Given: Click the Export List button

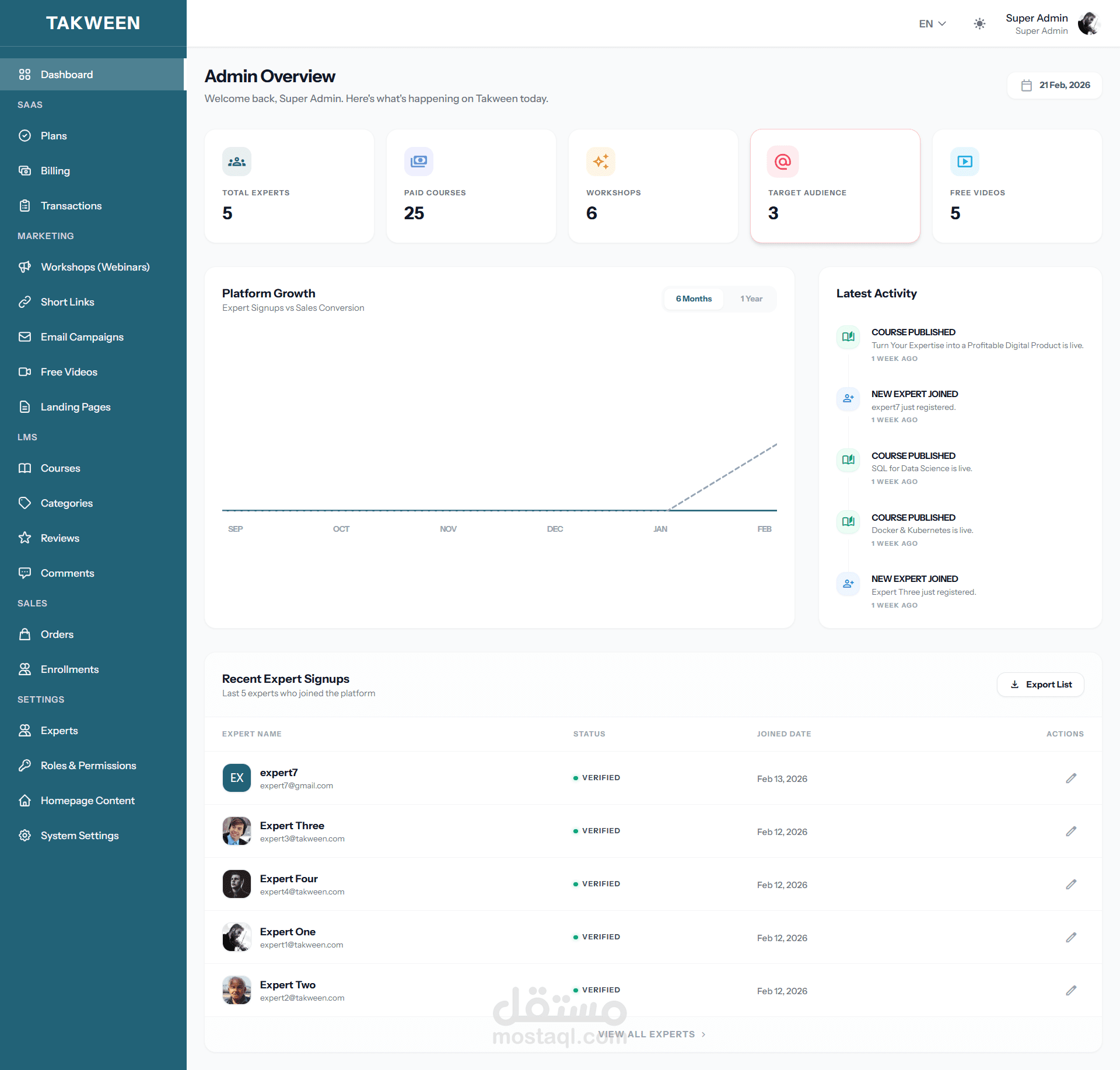Looking at the screenshot, I should [1041, 685].
